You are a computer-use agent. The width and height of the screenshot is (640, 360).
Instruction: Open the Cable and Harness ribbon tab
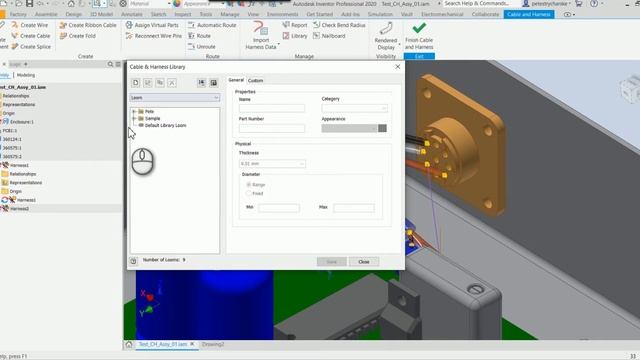pyautogui.click(x=529, y=14)
